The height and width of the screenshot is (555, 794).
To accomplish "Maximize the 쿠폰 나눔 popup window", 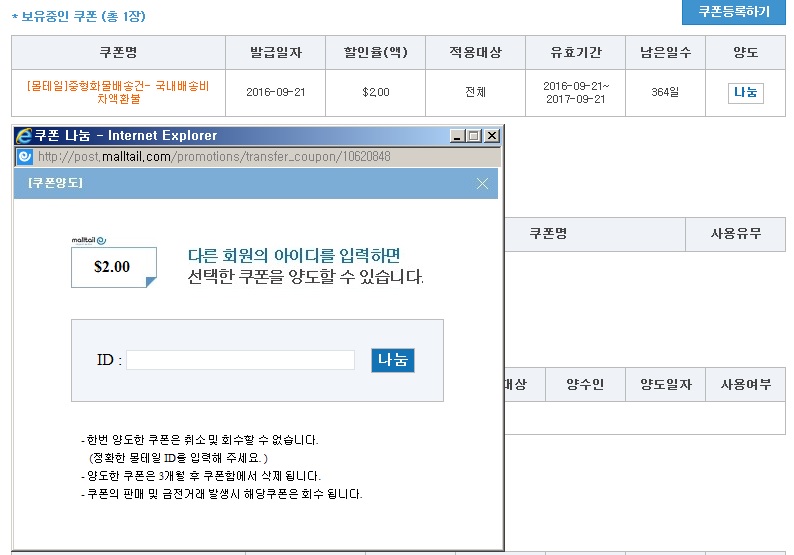I will click(474, 136).
